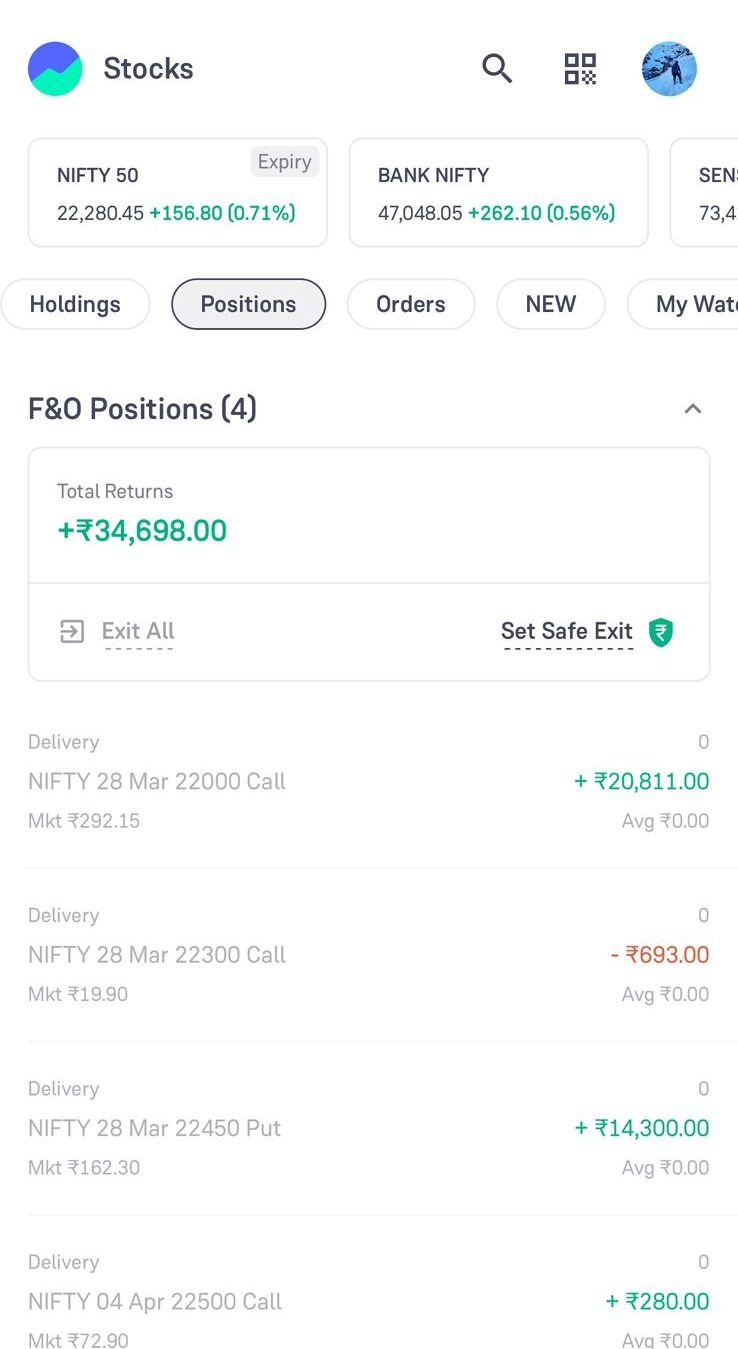Select the Positions tab

pos(248,304)
